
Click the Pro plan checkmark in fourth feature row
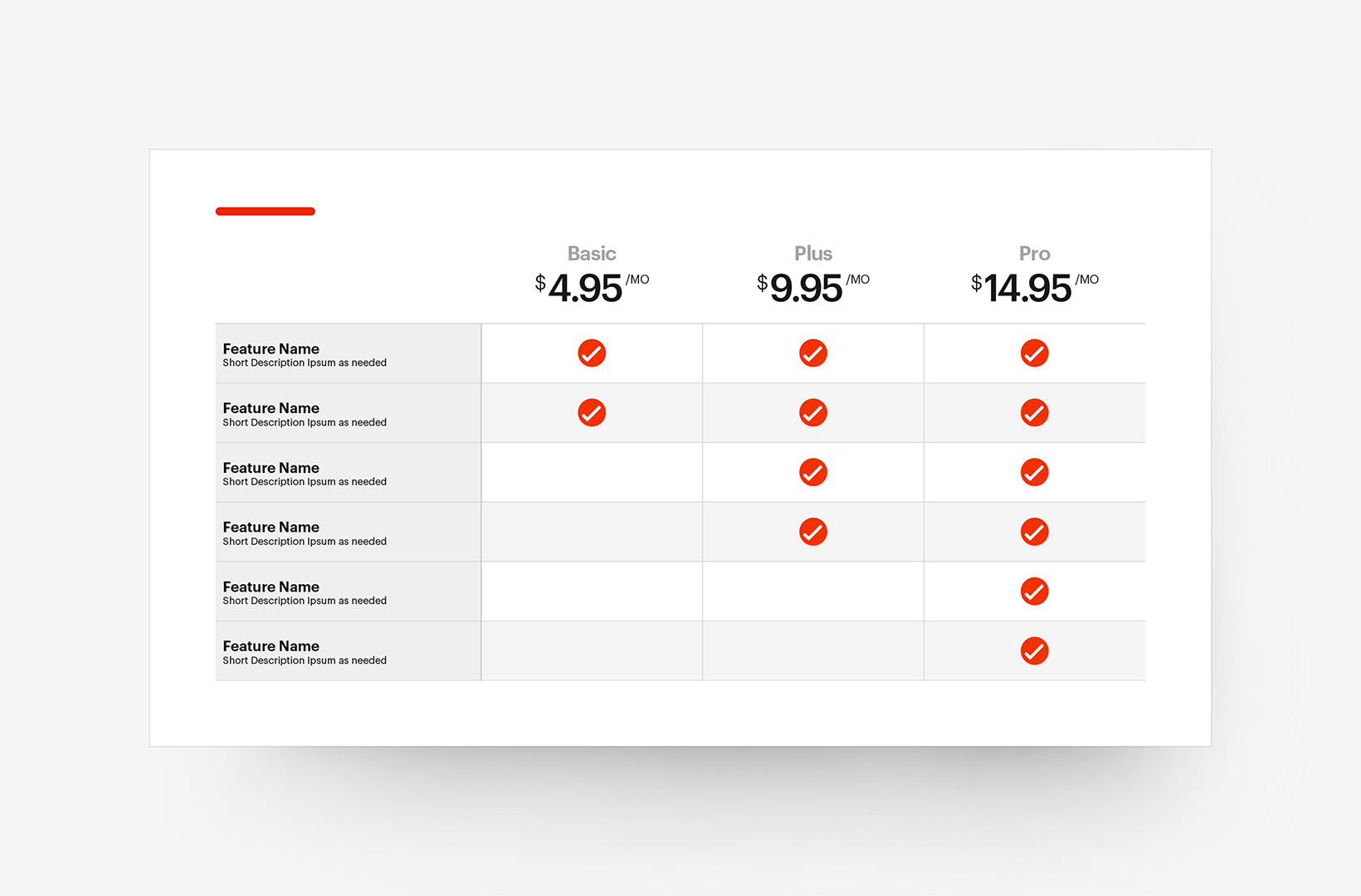[1034, 532]
